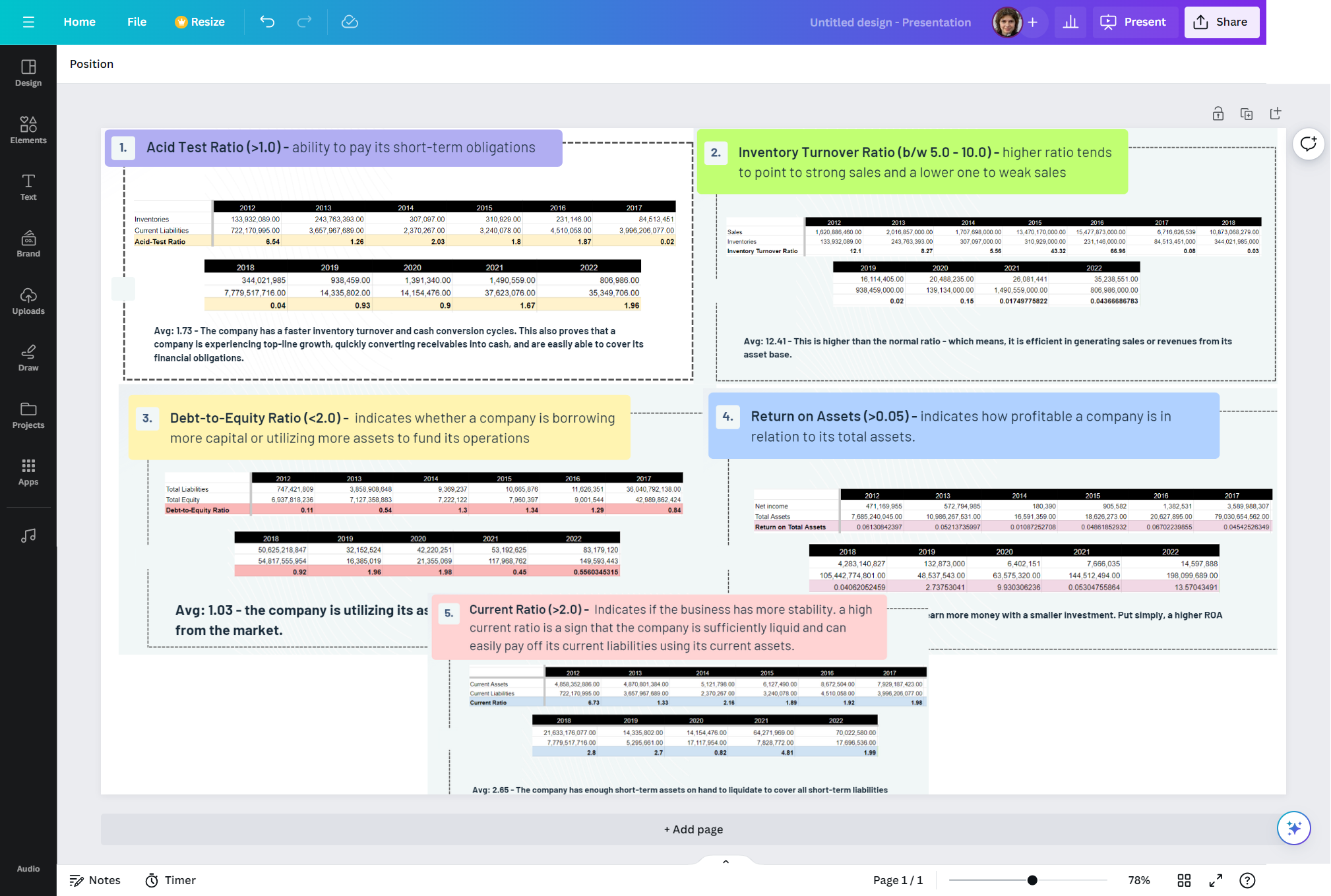Viewport: 1331px width, 896px height.
Task: Go to the Home menu item
Action: 79,22
